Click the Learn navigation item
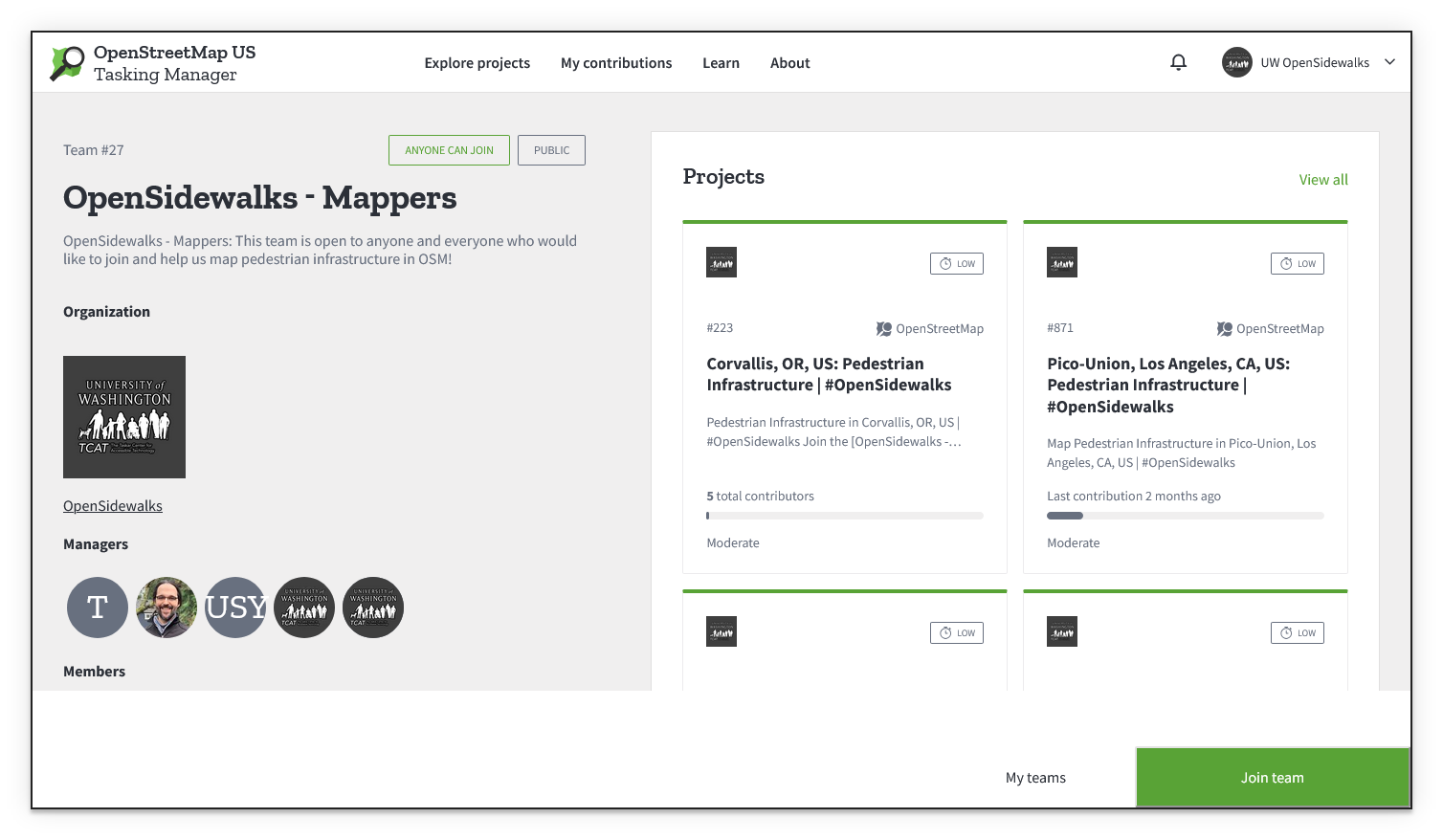The image size is (1443, 840). pyautogui.click(x=721, y=62)
